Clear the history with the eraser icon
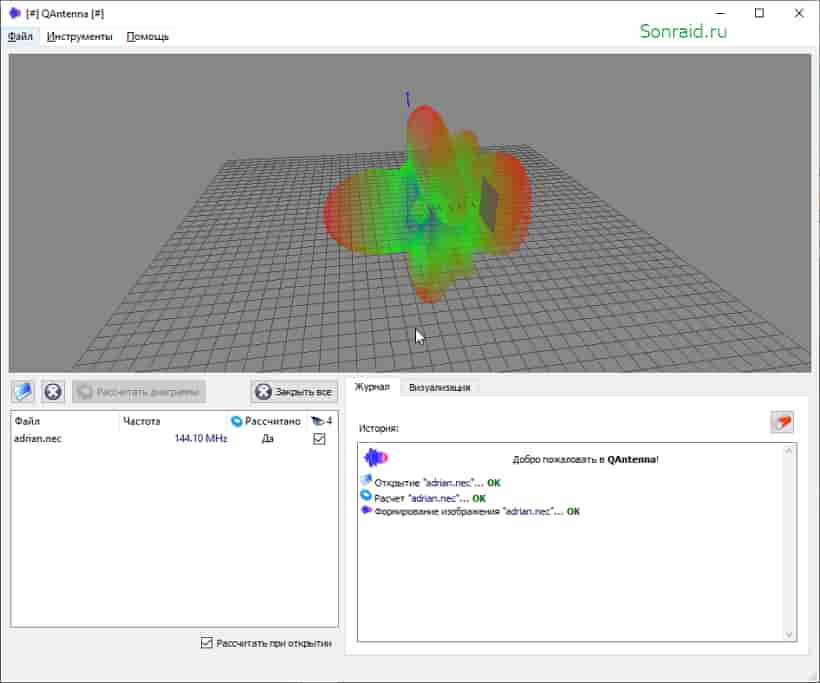The width and height of the screenshot is (820, 683). 782,423
